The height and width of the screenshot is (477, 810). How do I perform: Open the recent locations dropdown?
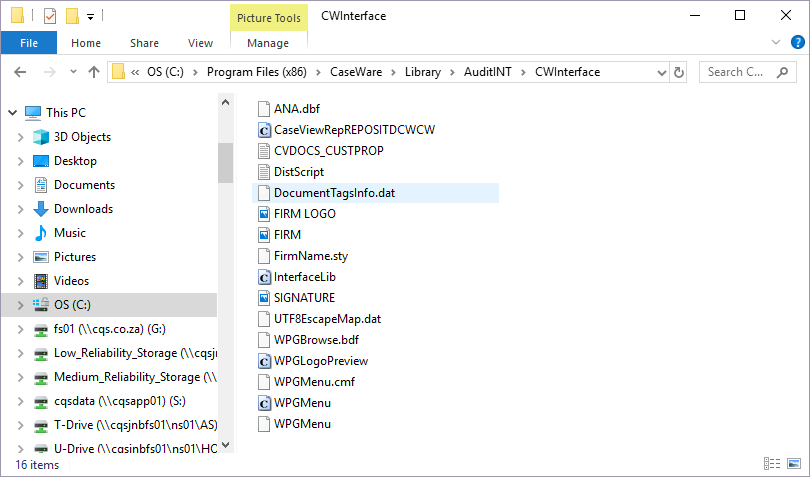coord(73,72)
